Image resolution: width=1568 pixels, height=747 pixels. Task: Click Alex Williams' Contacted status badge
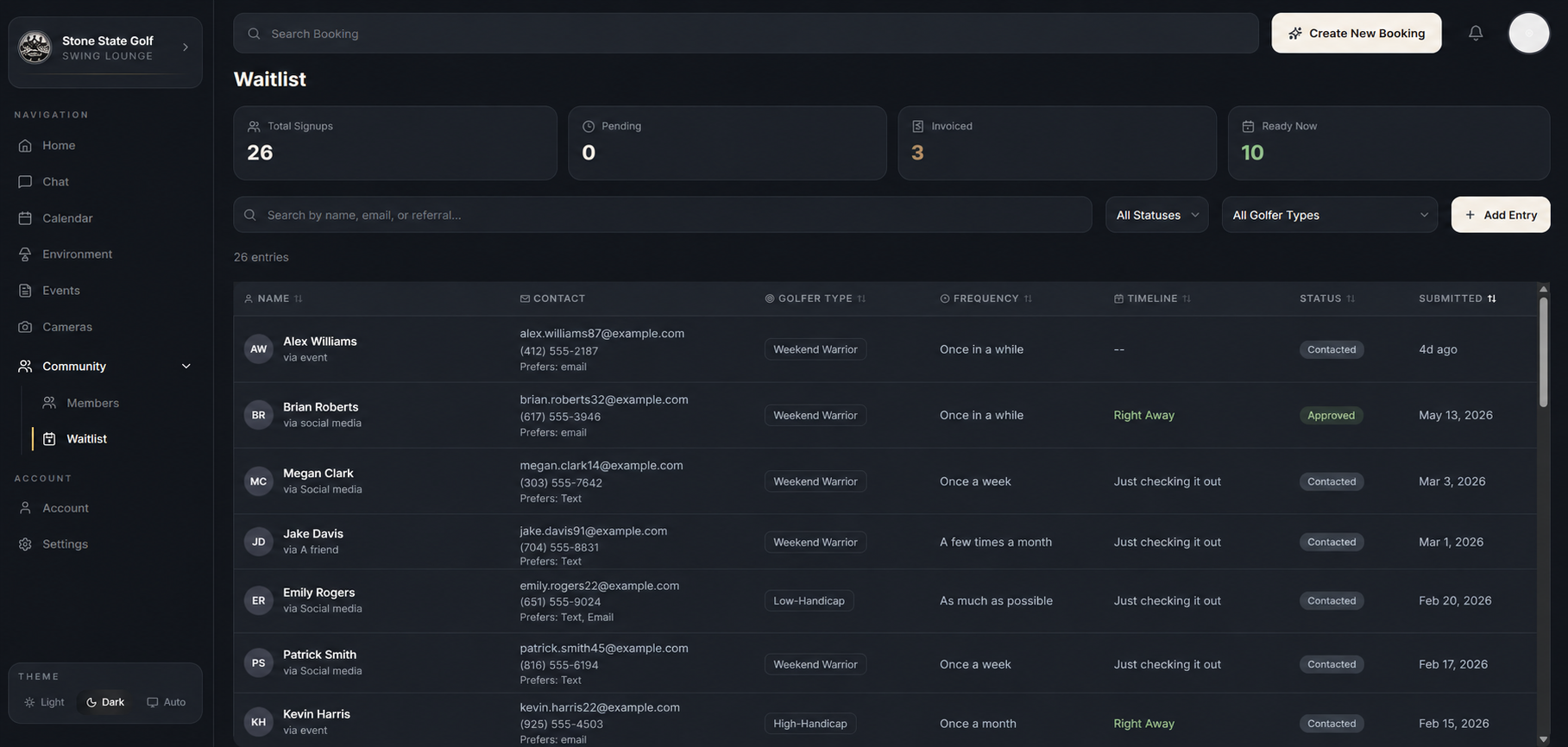[1332, 349]
